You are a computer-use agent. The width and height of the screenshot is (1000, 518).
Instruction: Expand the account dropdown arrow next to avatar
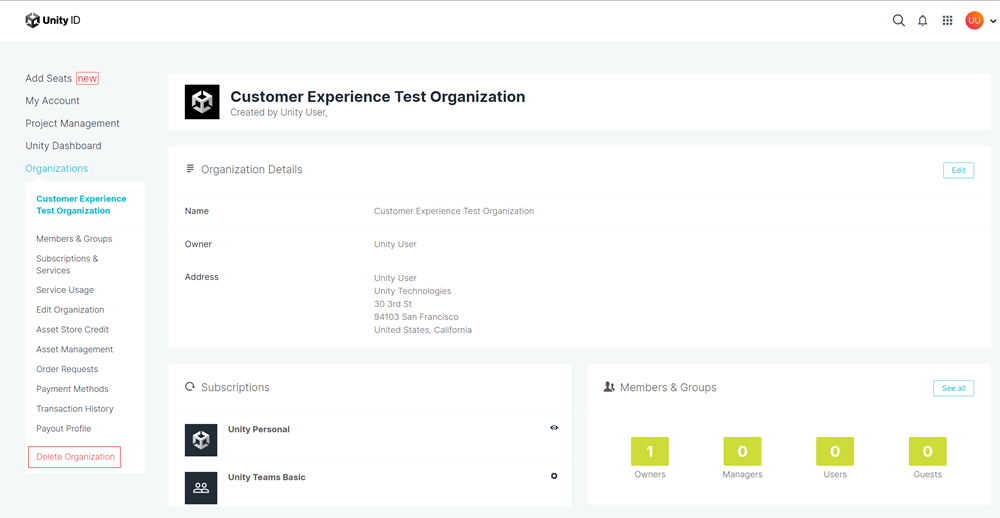point(992,21)
